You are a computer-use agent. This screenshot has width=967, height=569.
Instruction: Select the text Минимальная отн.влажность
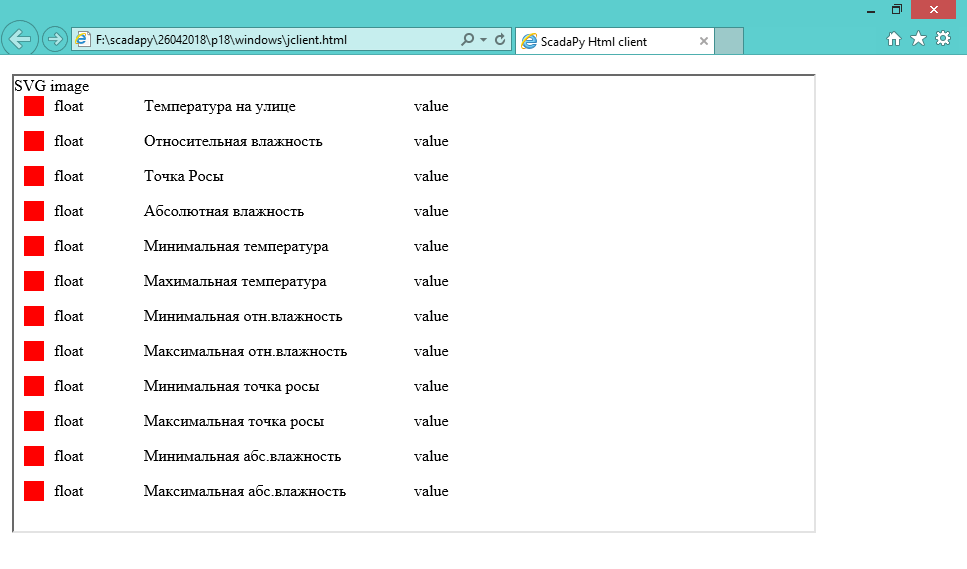(x=243, y=316)
